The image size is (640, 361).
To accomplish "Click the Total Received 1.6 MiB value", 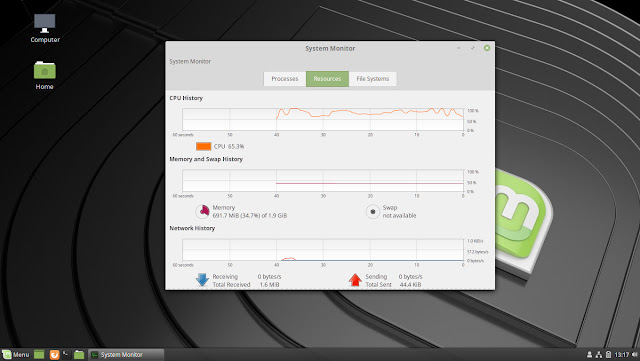I will pyautogui.click(x=269, y=285).
